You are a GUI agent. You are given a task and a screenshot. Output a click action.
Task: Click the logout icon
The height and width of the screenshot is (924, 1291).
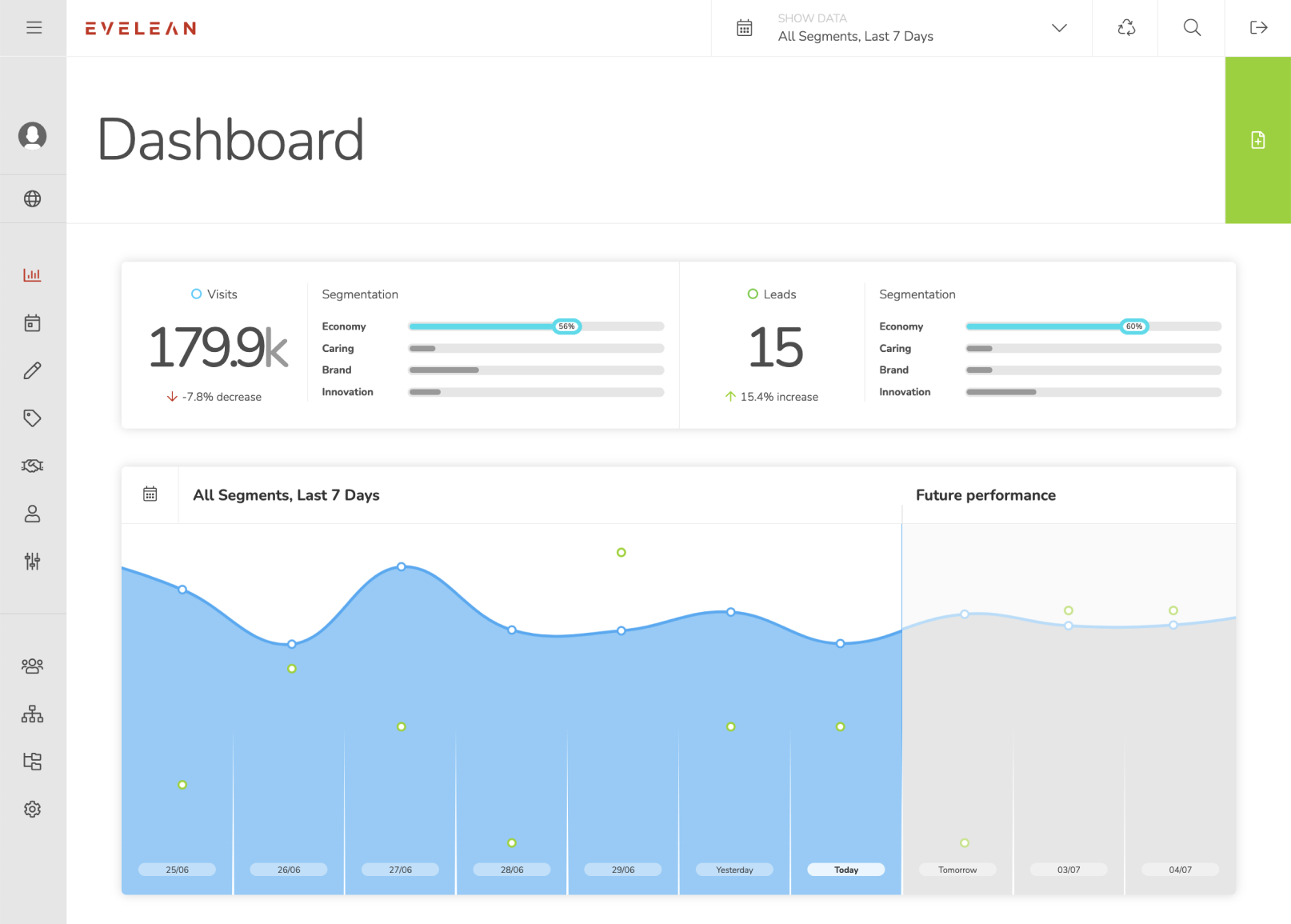click(1258, 28)
